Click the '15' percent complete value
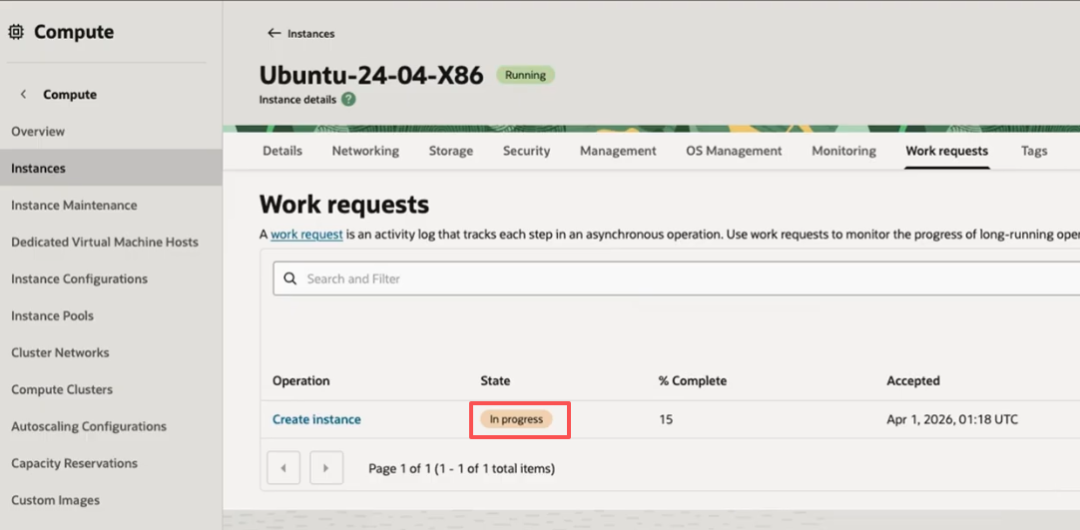The image size is (1080, 530). tap(666, 419)
